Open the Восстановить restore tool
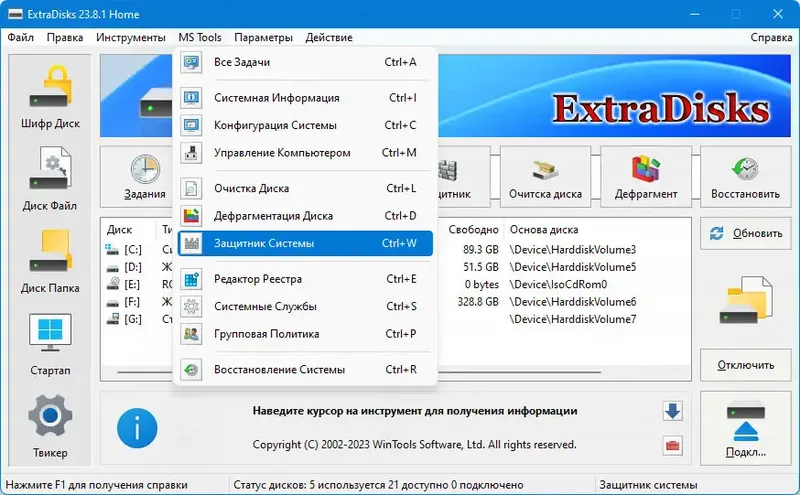Screen dimensions: 800x495 (745, 177)
